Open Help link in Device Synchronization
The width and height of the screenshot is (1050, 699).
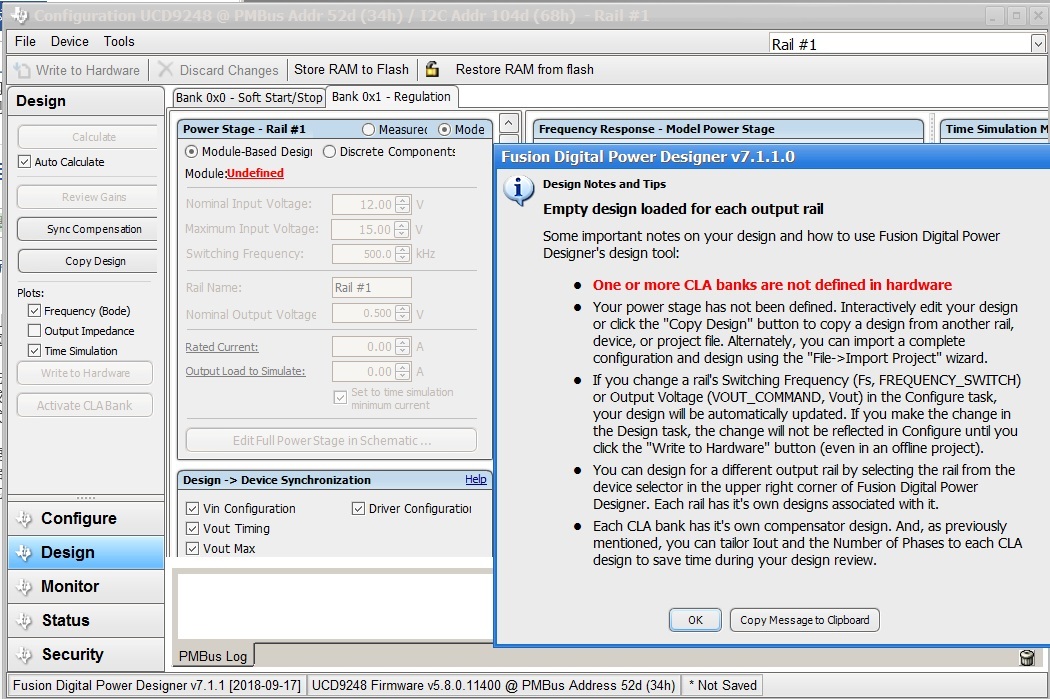(476, 479)
